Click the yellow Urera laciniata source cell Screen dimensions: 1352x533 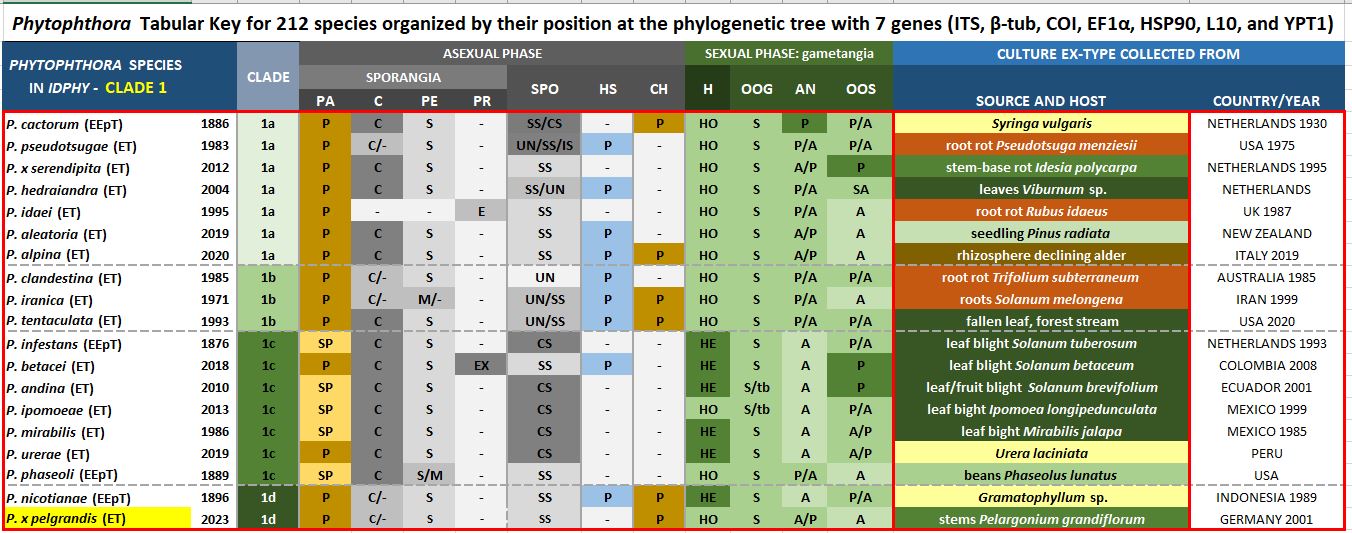[x=1041, y=453]
